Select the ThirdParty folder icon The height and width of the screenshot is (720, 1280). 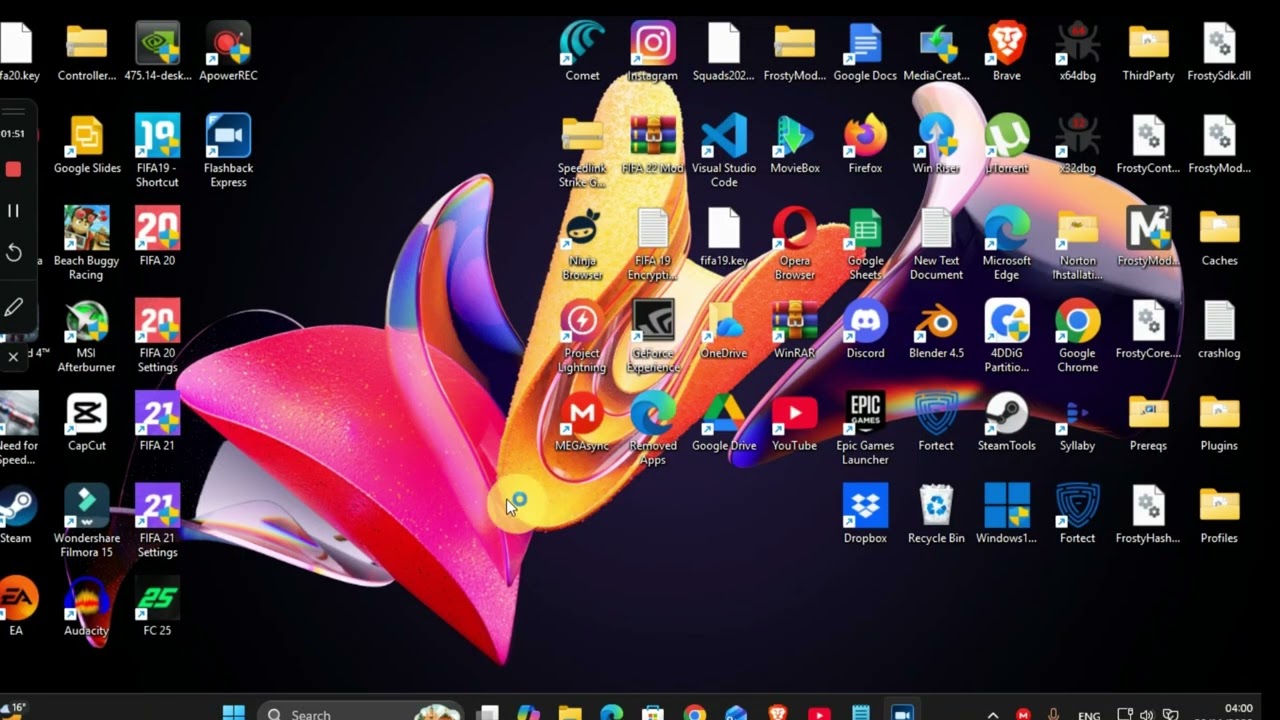[x=1148, y=53]
